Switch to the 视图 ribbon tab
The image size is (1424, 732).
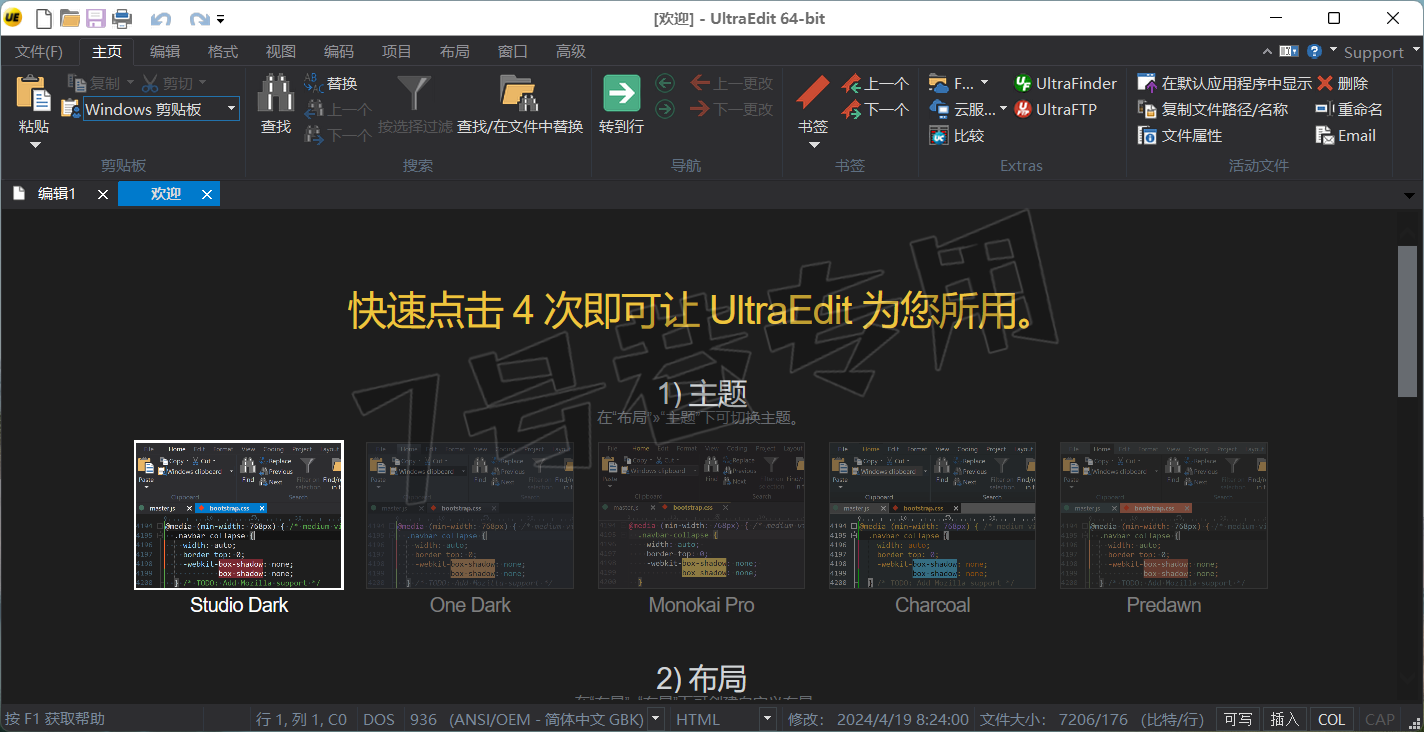281,51
